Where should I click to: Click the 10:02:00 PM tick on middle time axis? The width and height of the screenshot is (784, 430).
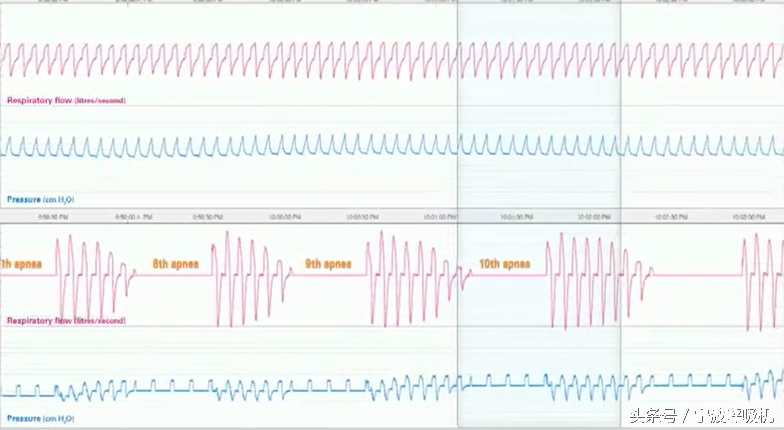click(594, 217)
